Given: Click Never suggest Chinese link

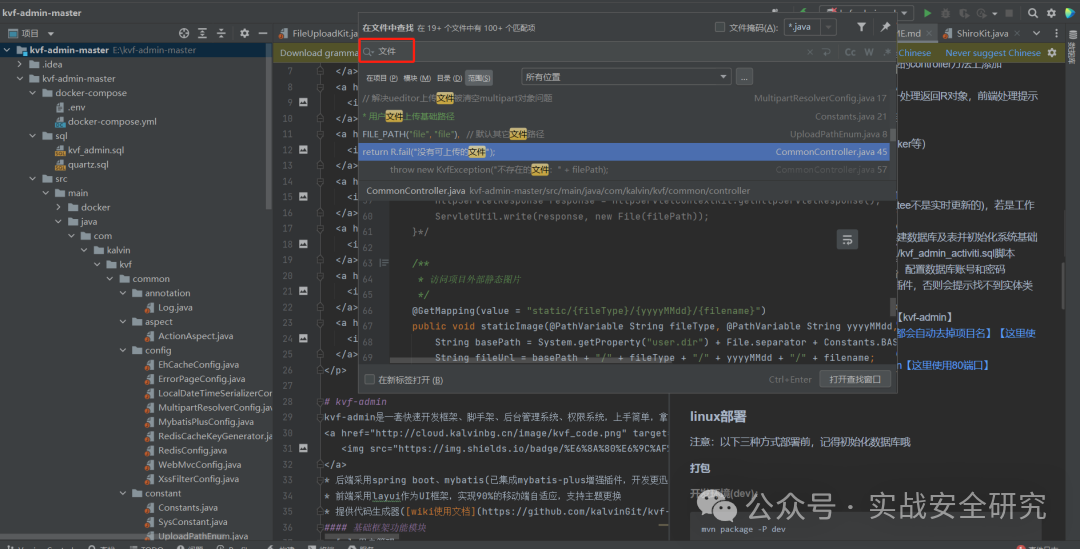Looking at the screenshot, I should tap(993, 52).
